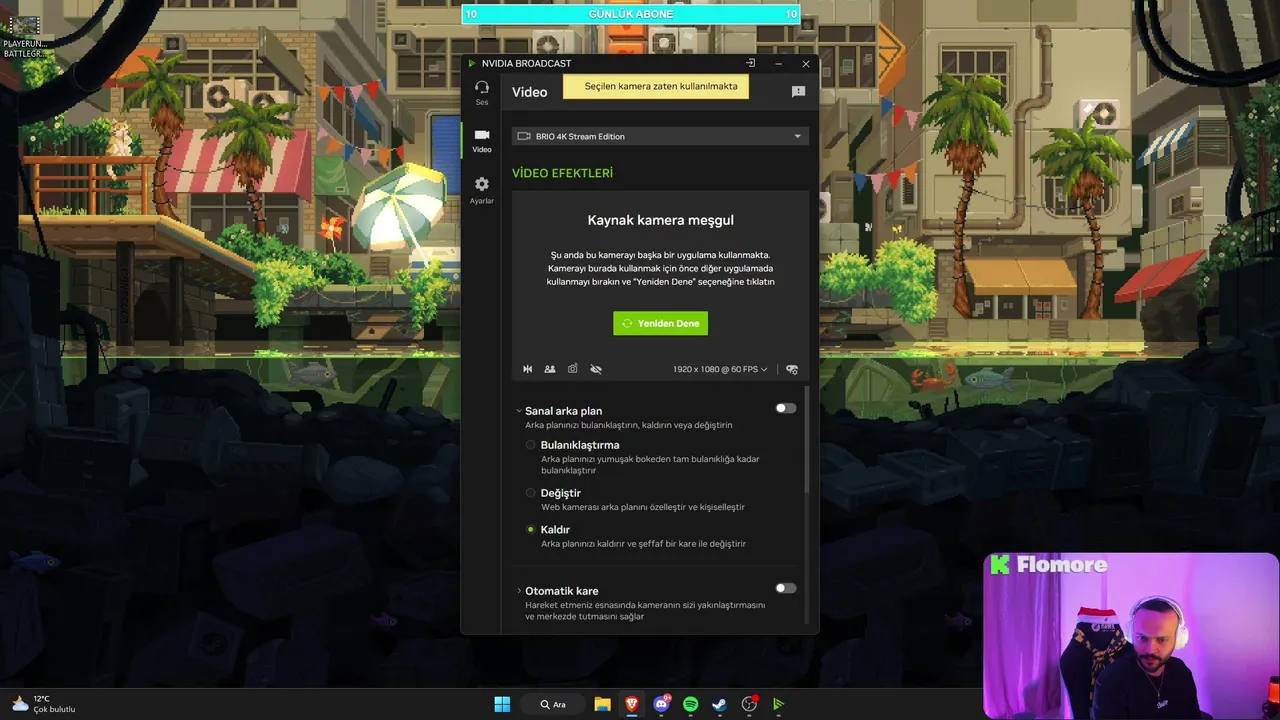Open OBS Studio from the taskbar

749,704
